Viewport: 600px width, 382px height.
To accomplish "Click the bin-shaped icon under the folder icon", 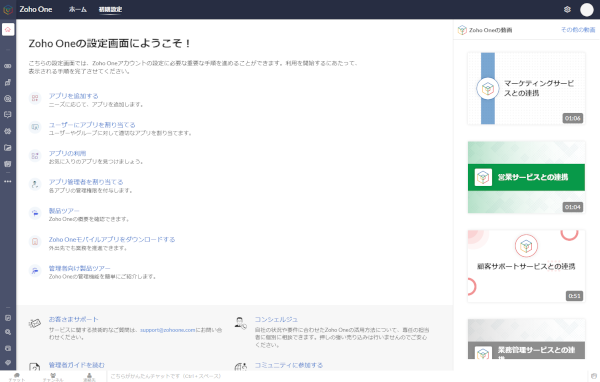I will (x=8, y=164).
